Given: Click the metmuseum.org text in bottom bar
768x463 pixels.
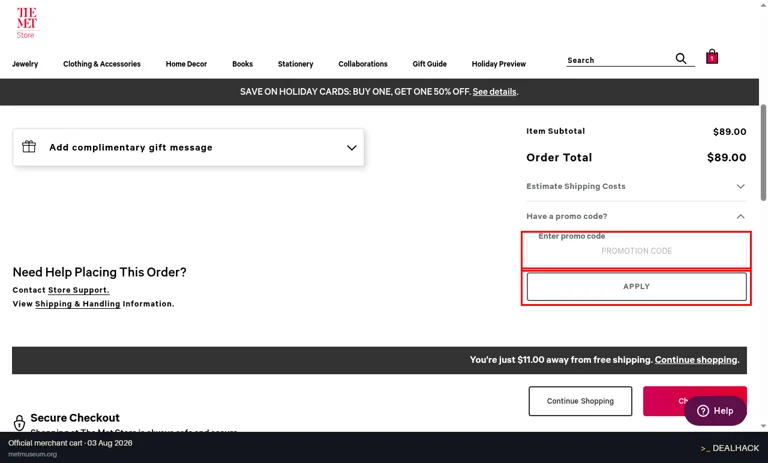Looking at the screenshot, I should tap(32, 454).
